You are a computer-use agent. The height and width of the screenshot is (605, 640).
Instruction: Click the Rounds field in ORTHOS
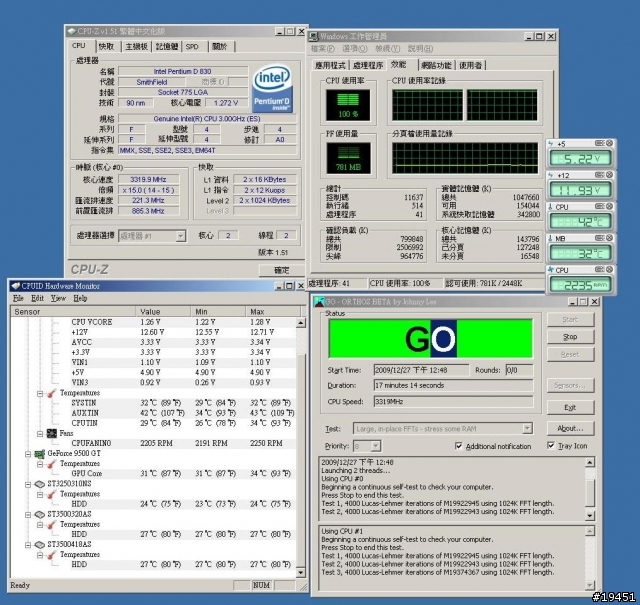coord(519,370)
